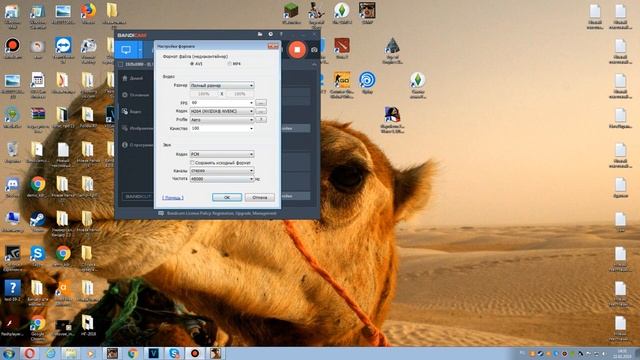Open the General tab in Bandicam's sidebar
This screenshot has height=360, width=640.
[136, 95]
